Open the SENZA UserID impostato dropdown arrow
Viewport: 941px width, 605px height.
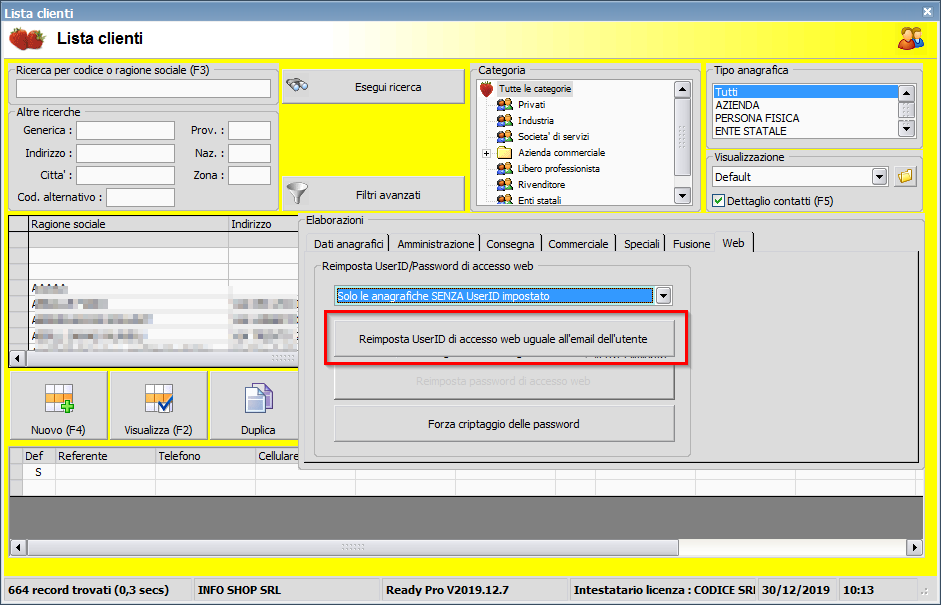(x=663, y=296)
